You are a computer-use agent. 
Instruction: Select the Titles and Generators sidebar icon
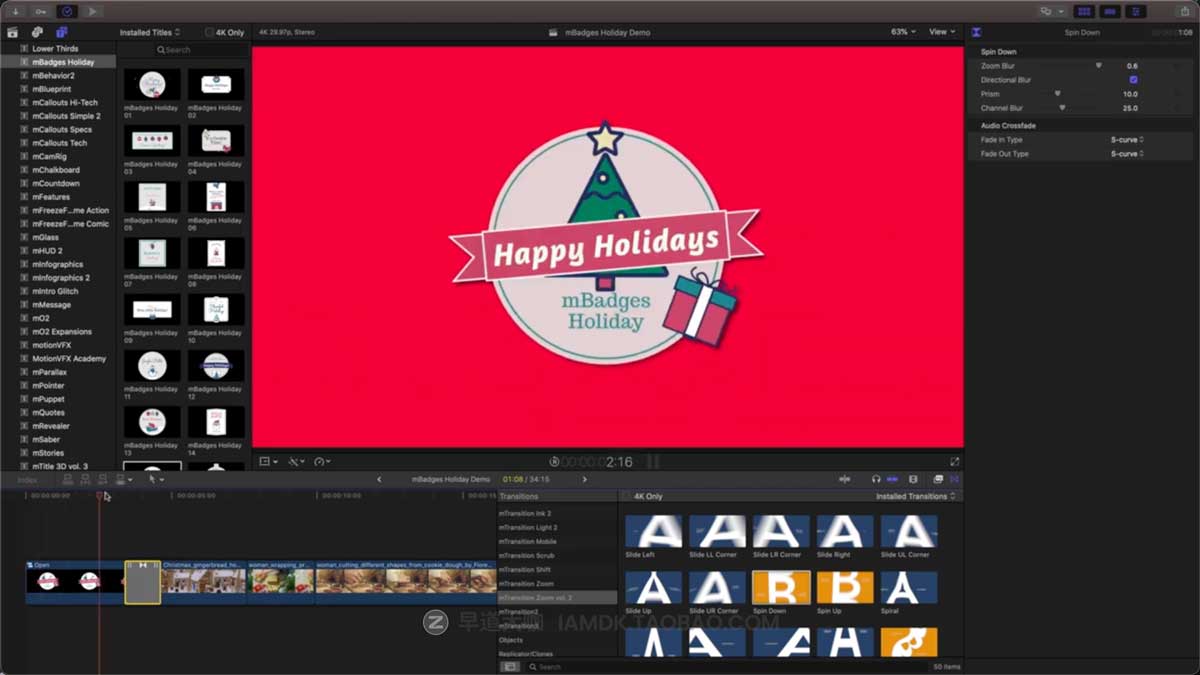[x=61, y=32]
